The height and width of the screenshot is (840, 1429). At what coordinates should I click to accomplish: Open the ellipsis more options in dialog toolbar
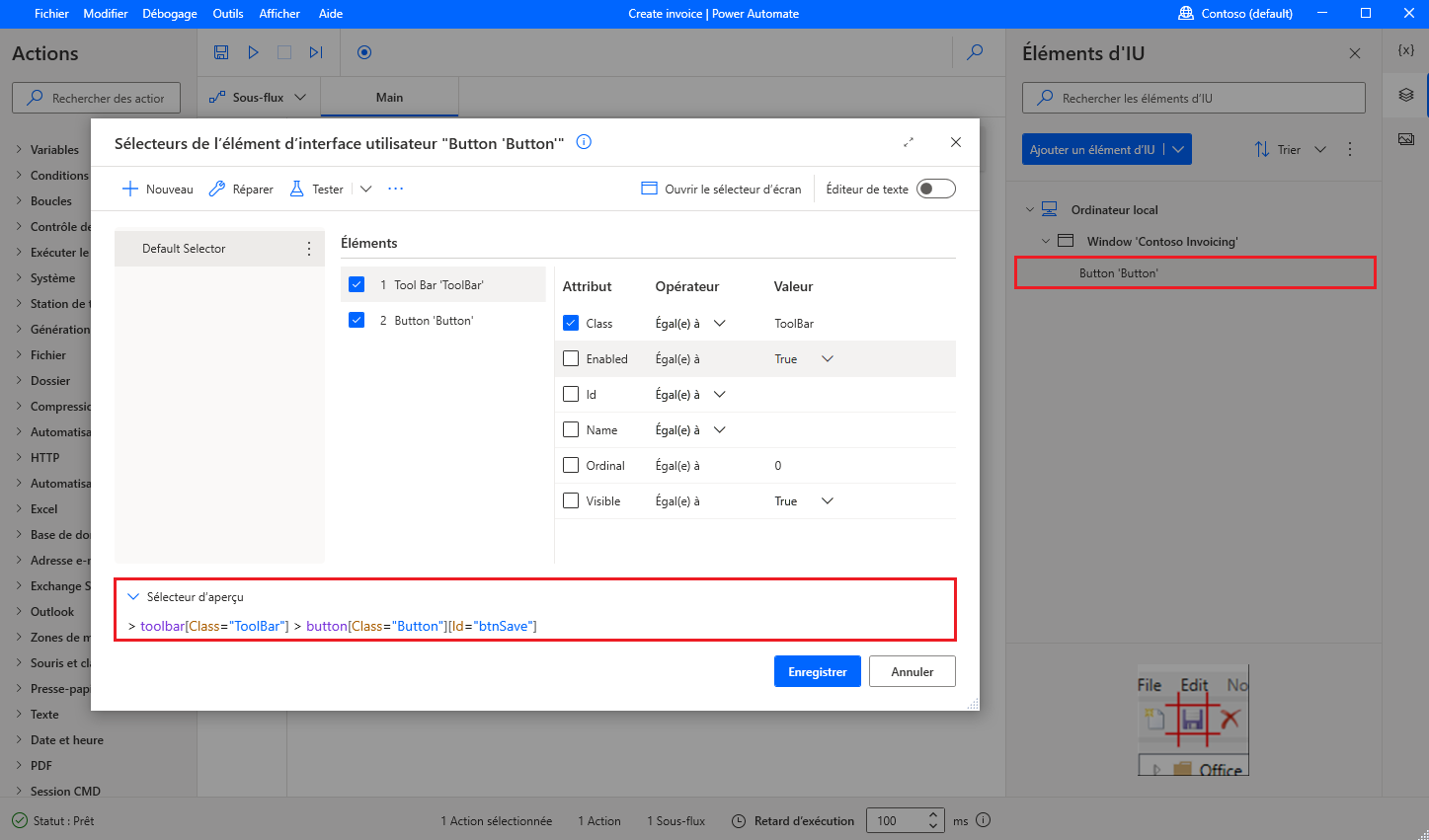(x=396, y=189)
